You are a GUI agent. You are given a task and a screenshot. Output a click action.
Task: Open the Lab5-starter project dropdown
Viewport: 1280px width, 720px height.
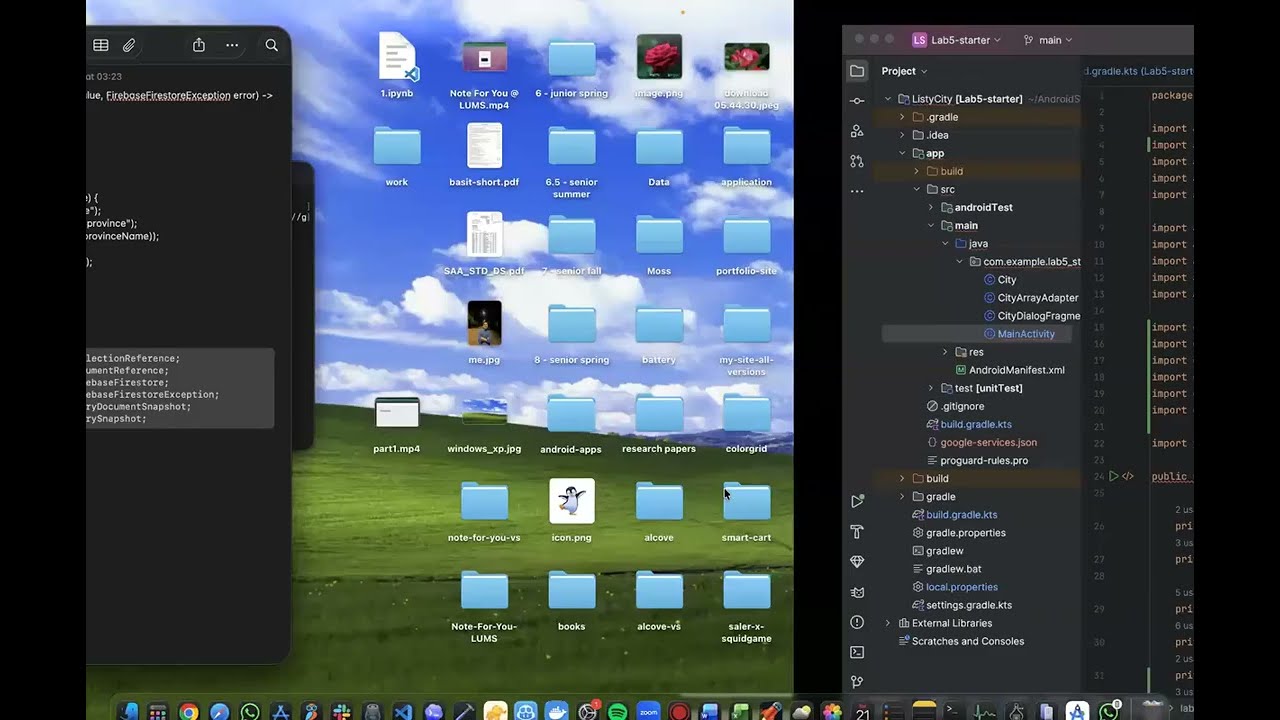click(x=957, y=40)
